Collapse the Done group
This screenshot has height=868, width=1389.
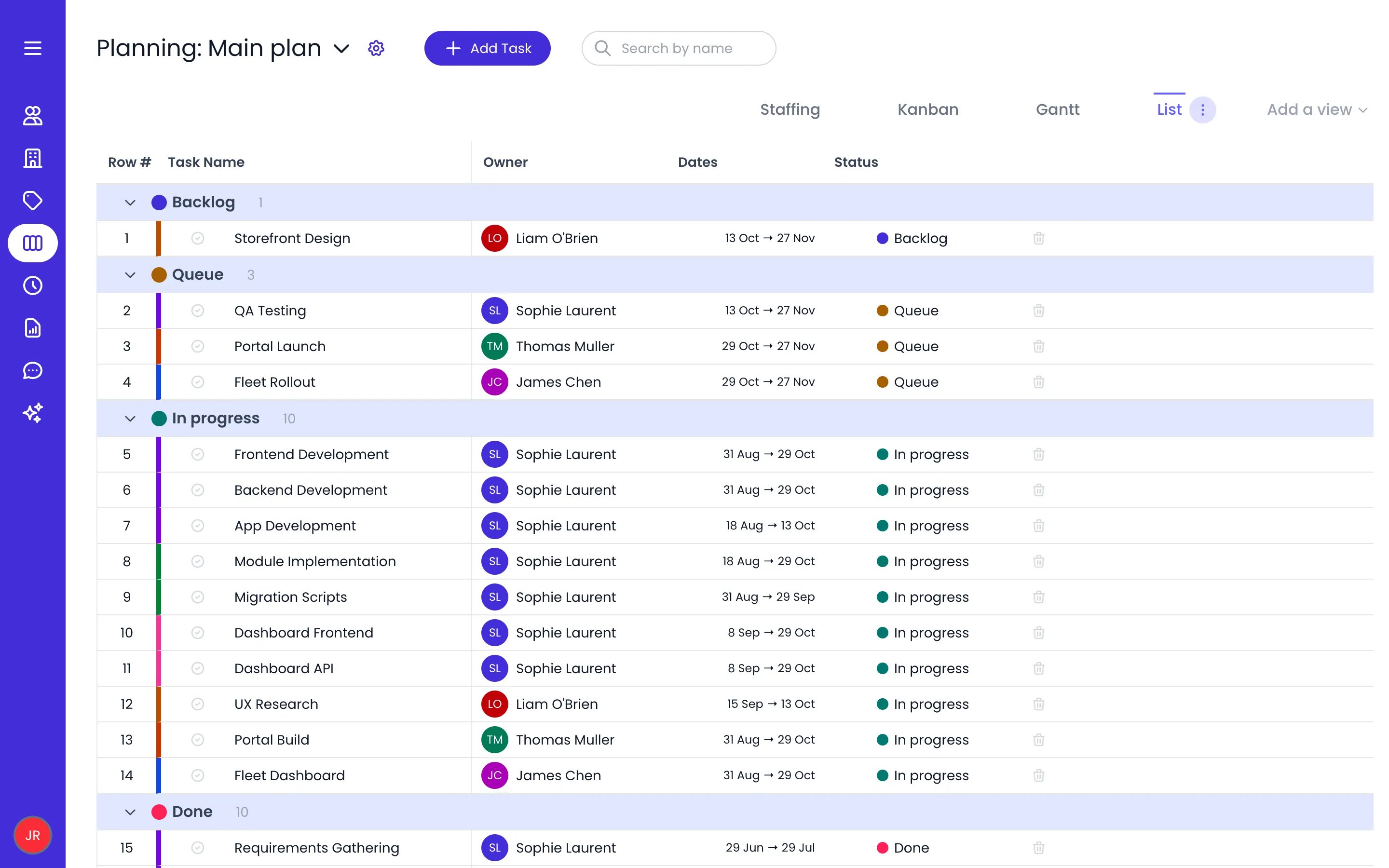130,813
